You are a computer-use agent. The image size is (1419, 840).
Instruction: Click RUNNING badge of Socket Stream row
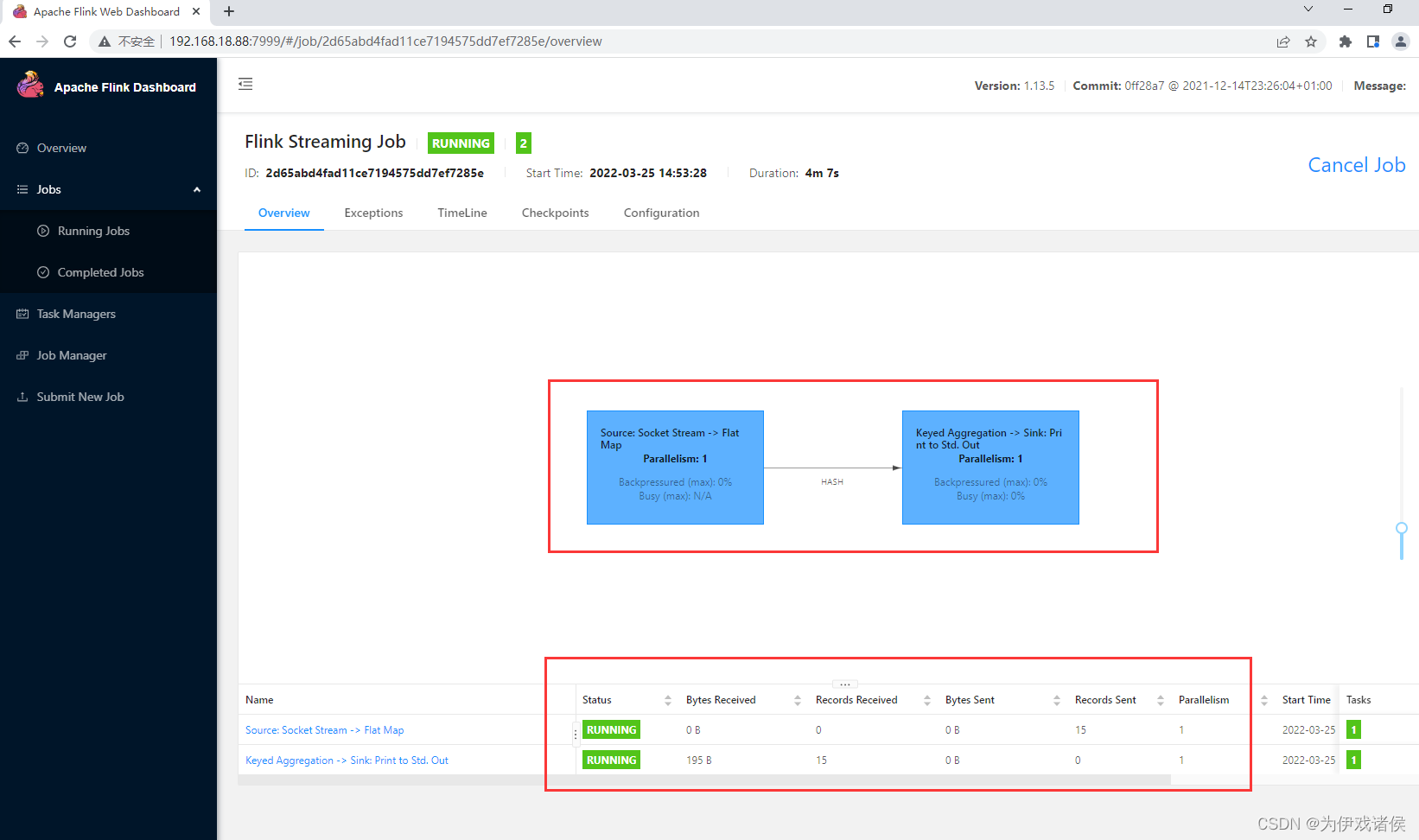[611, 730]
